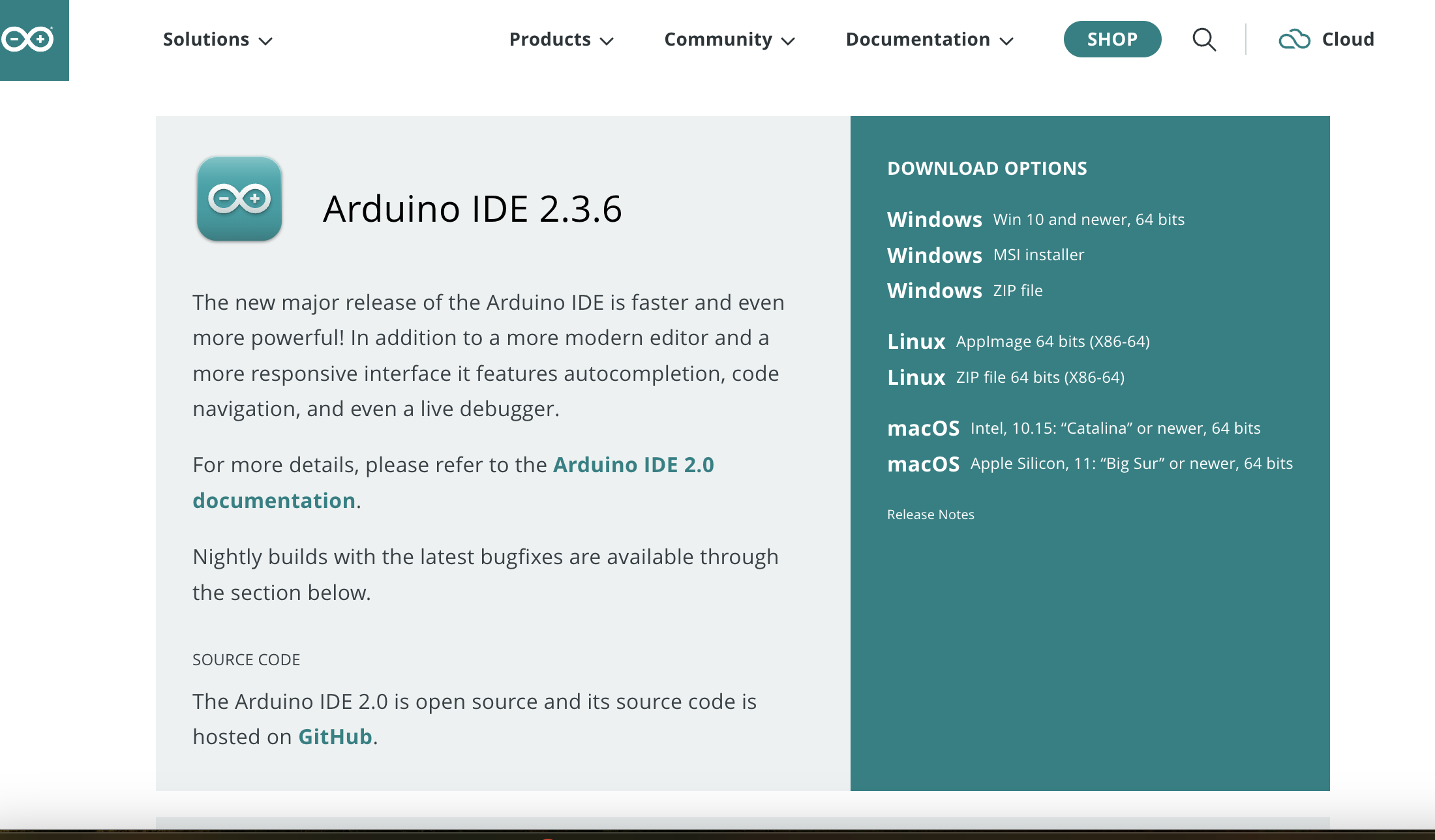The width and height of the screenshot is (1435, 840).
Task: Expand the Solutions menu
Action: [x=217, y=40]
